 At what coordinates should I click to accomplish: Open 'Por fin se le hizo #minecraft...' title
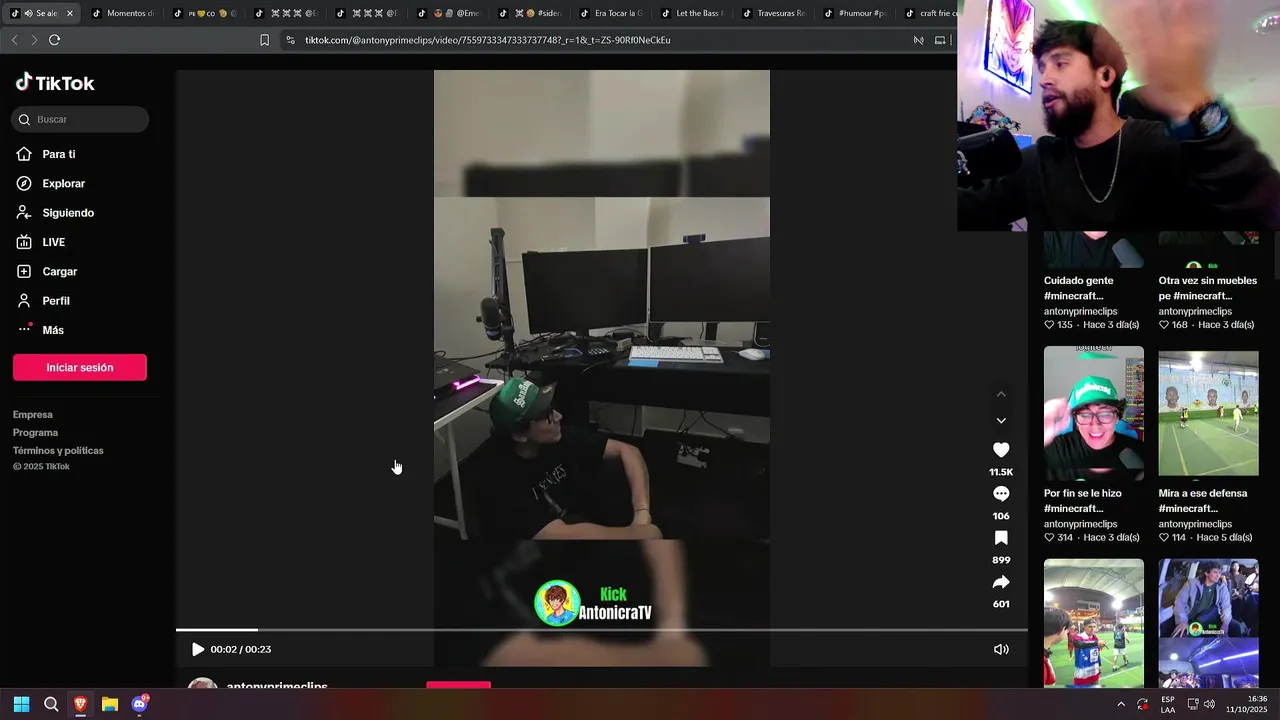[x=1083, y=501]
